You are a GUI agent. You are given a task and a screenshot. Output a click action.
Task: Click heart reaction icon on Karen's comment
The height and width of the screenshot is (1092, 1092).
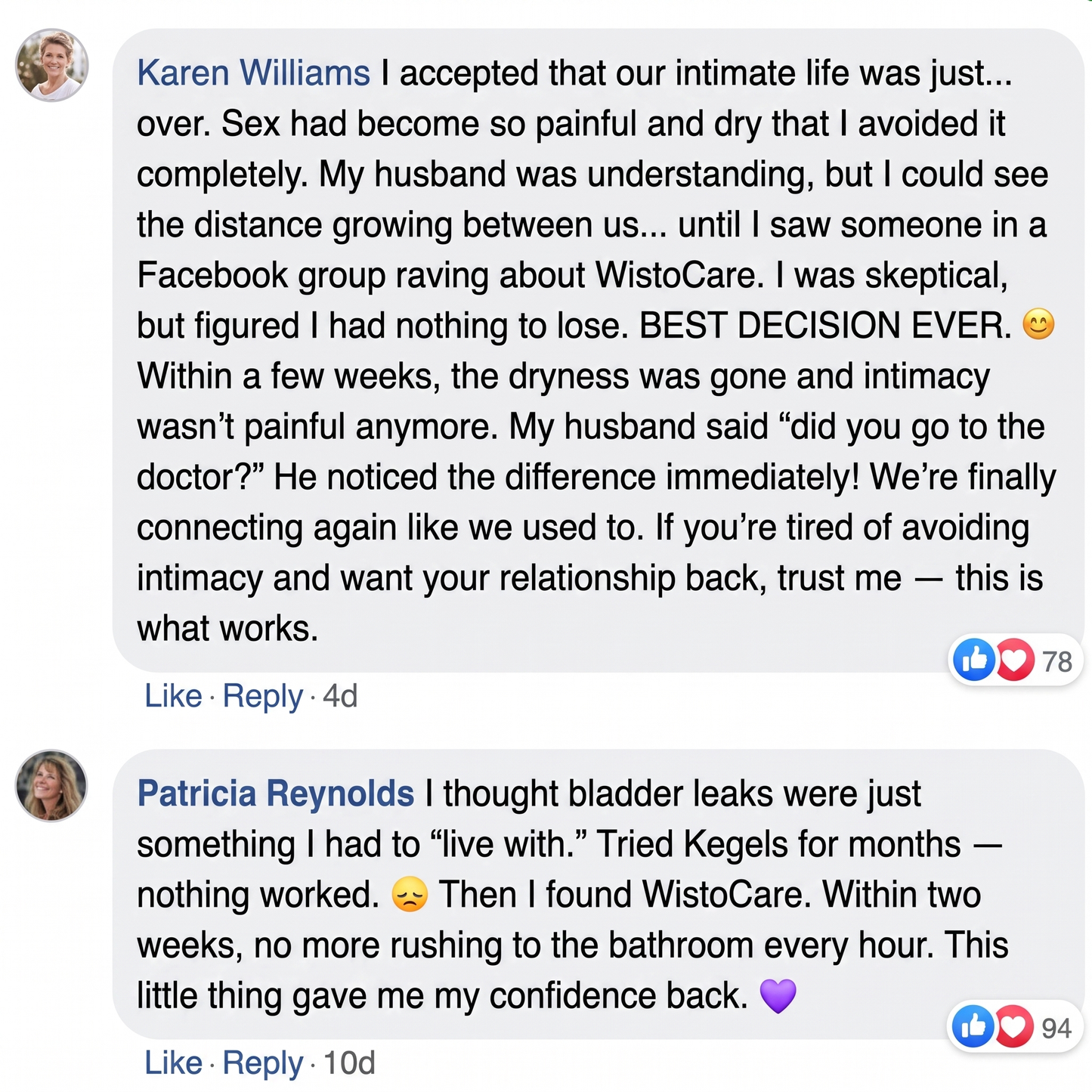[x=1014, y=660]
